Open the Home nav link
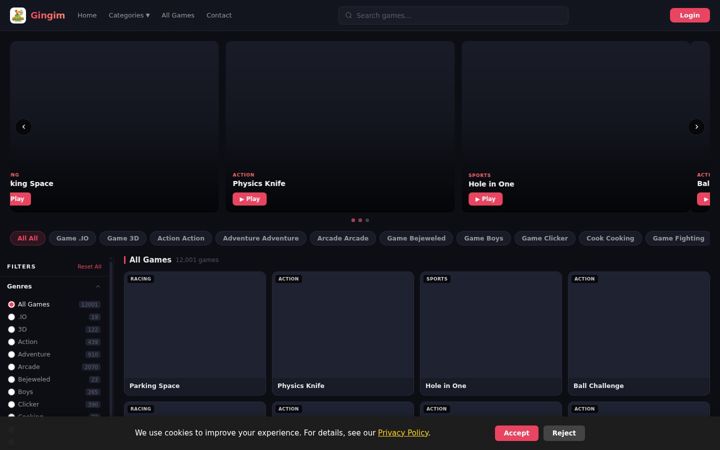 87,15
